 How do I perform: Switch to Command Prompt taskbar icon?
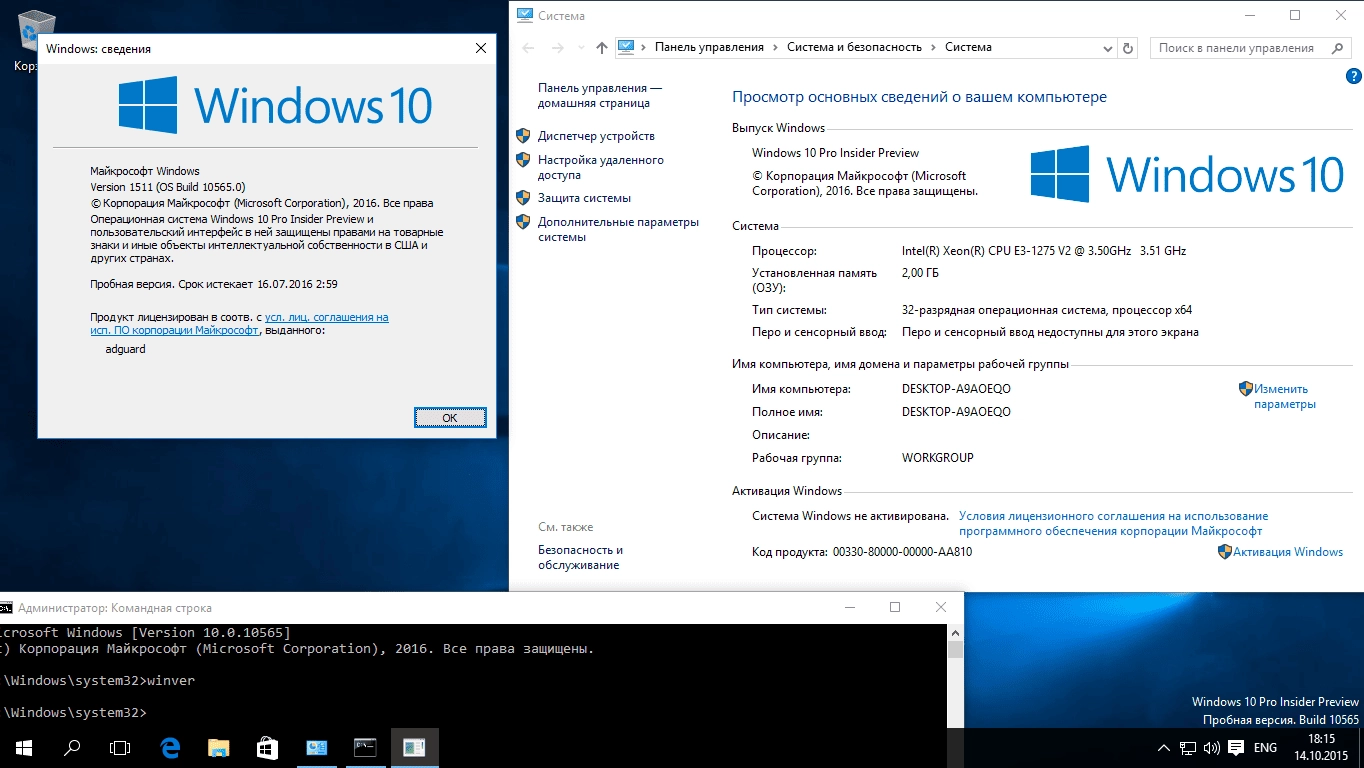point(365,747)
